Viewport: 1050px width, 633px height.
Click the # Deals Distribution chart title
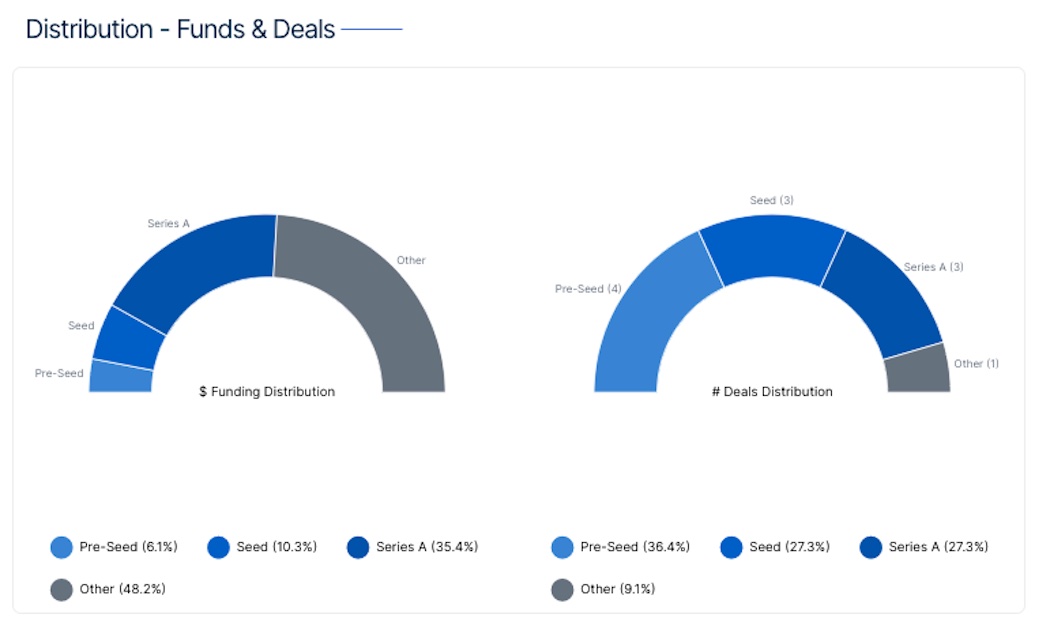(x=772, y=392)
